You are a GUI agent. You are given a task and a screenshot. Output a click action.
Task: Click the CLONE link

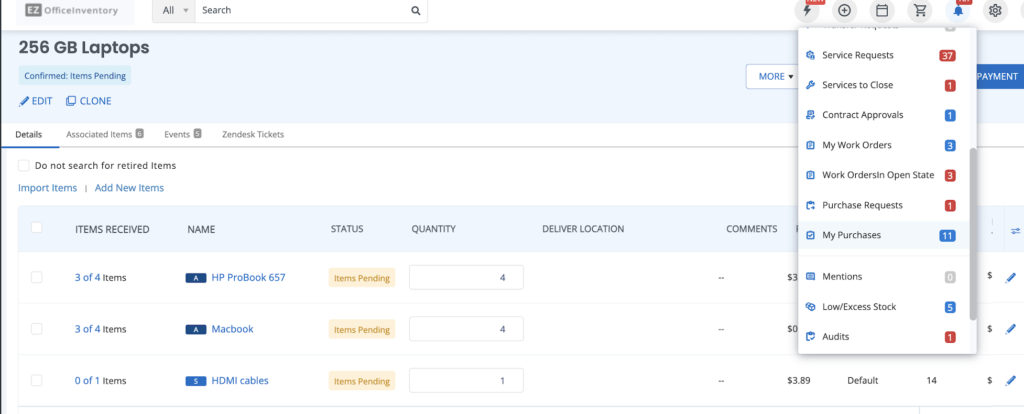pos(89,101)
